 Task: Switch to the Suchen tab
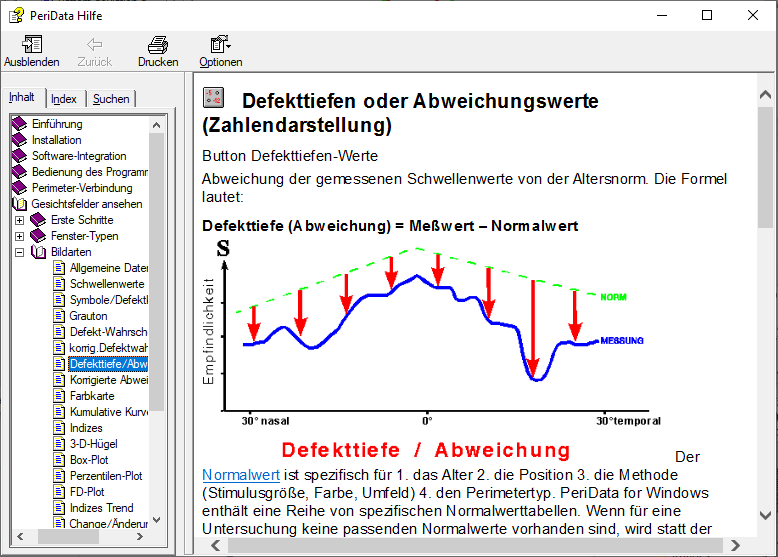111,99
